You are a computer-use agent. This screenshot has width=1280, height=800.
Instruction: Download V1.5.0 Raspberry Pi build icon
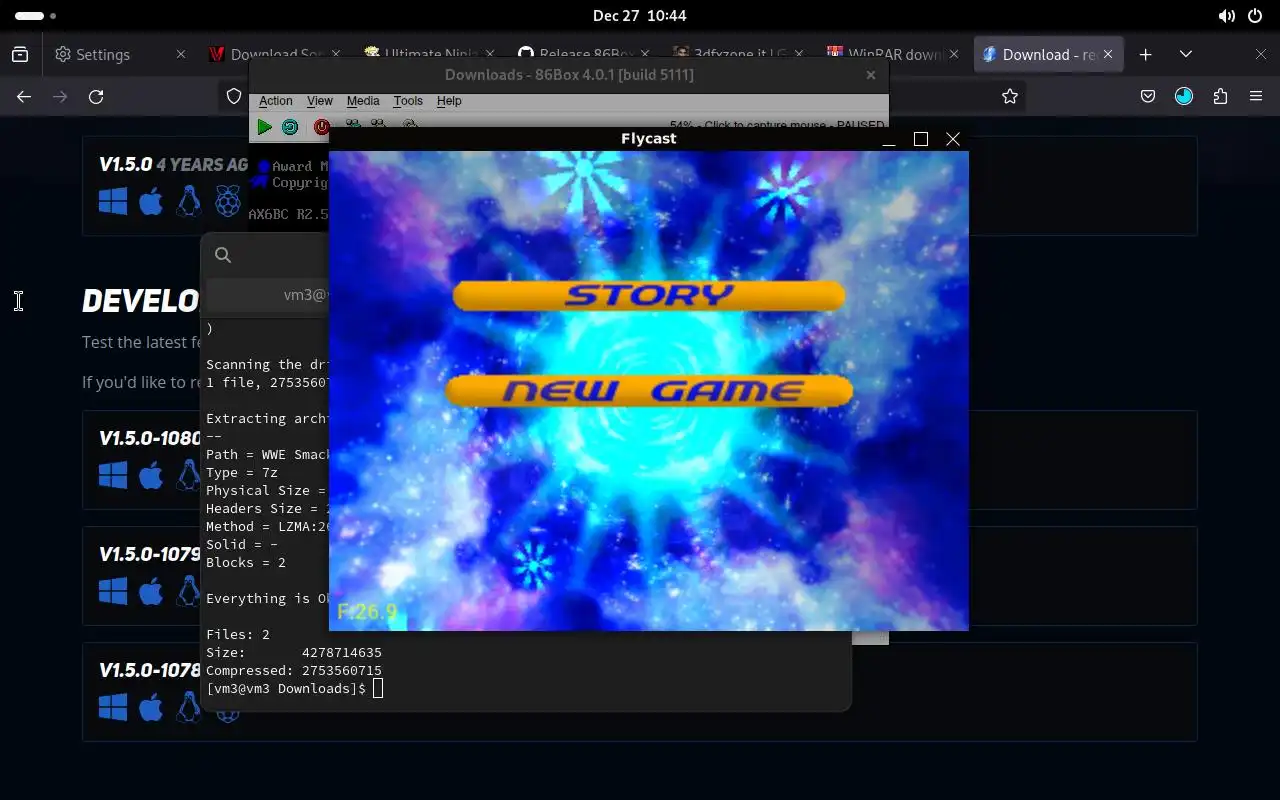228,202
